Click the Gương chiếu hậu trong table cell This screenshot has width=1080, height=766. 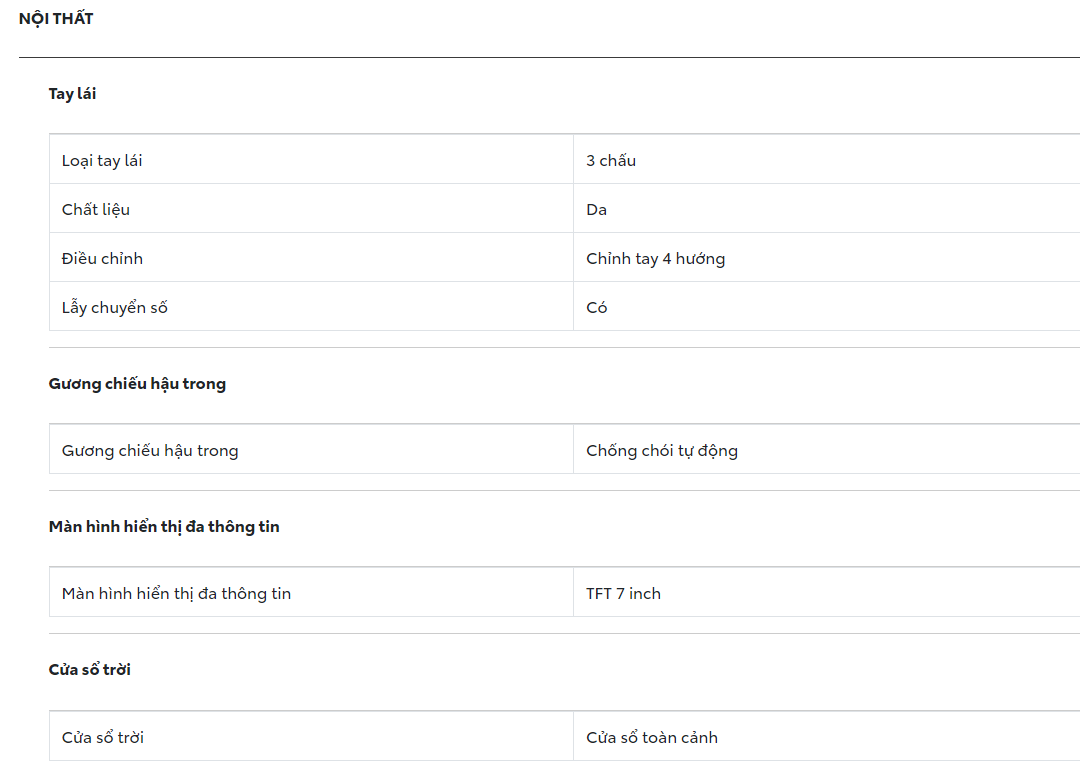tap(150, 450)
